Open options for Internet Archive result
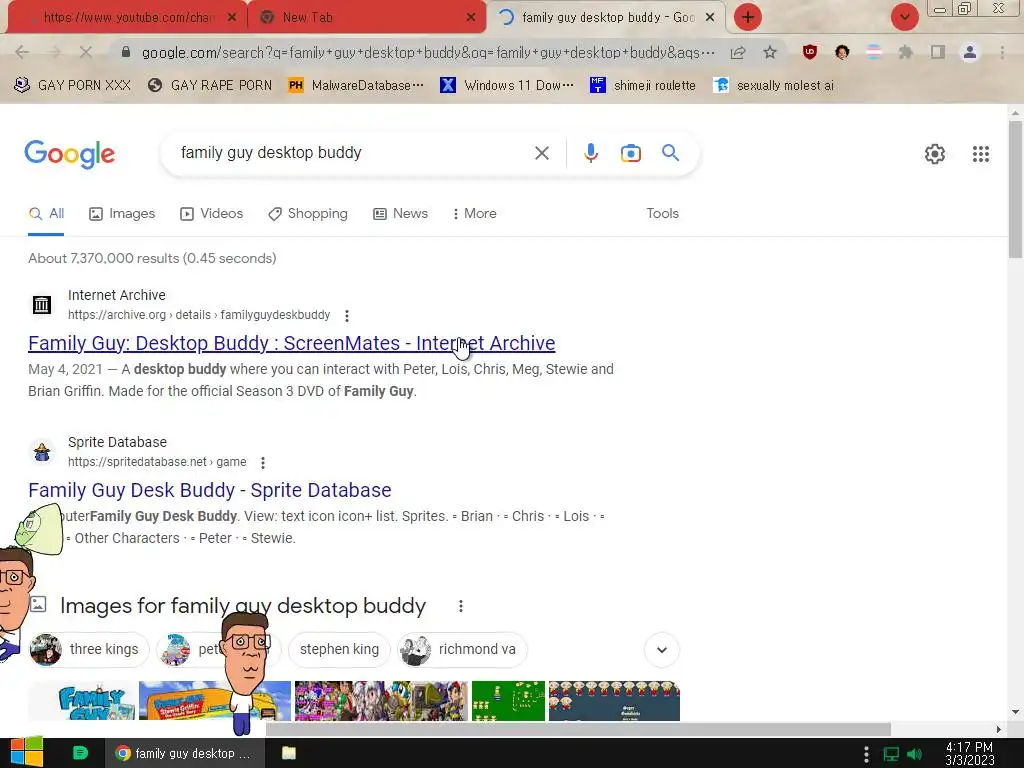 tap(347, 315)
